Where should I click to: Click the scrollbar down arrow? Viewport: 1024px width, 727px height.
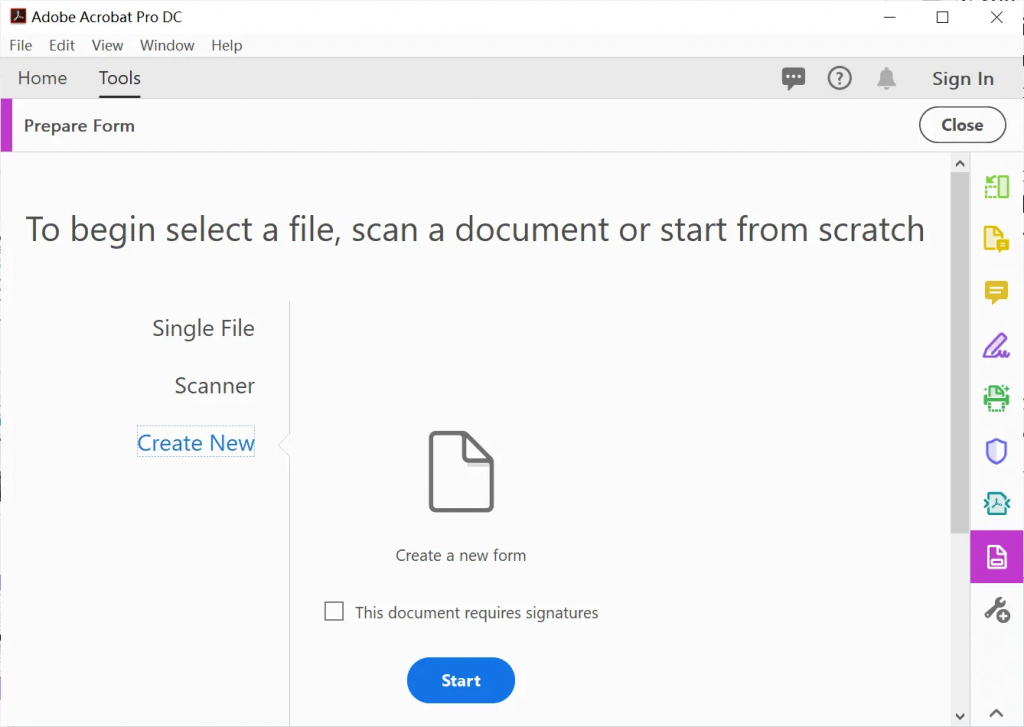(959, 713)
